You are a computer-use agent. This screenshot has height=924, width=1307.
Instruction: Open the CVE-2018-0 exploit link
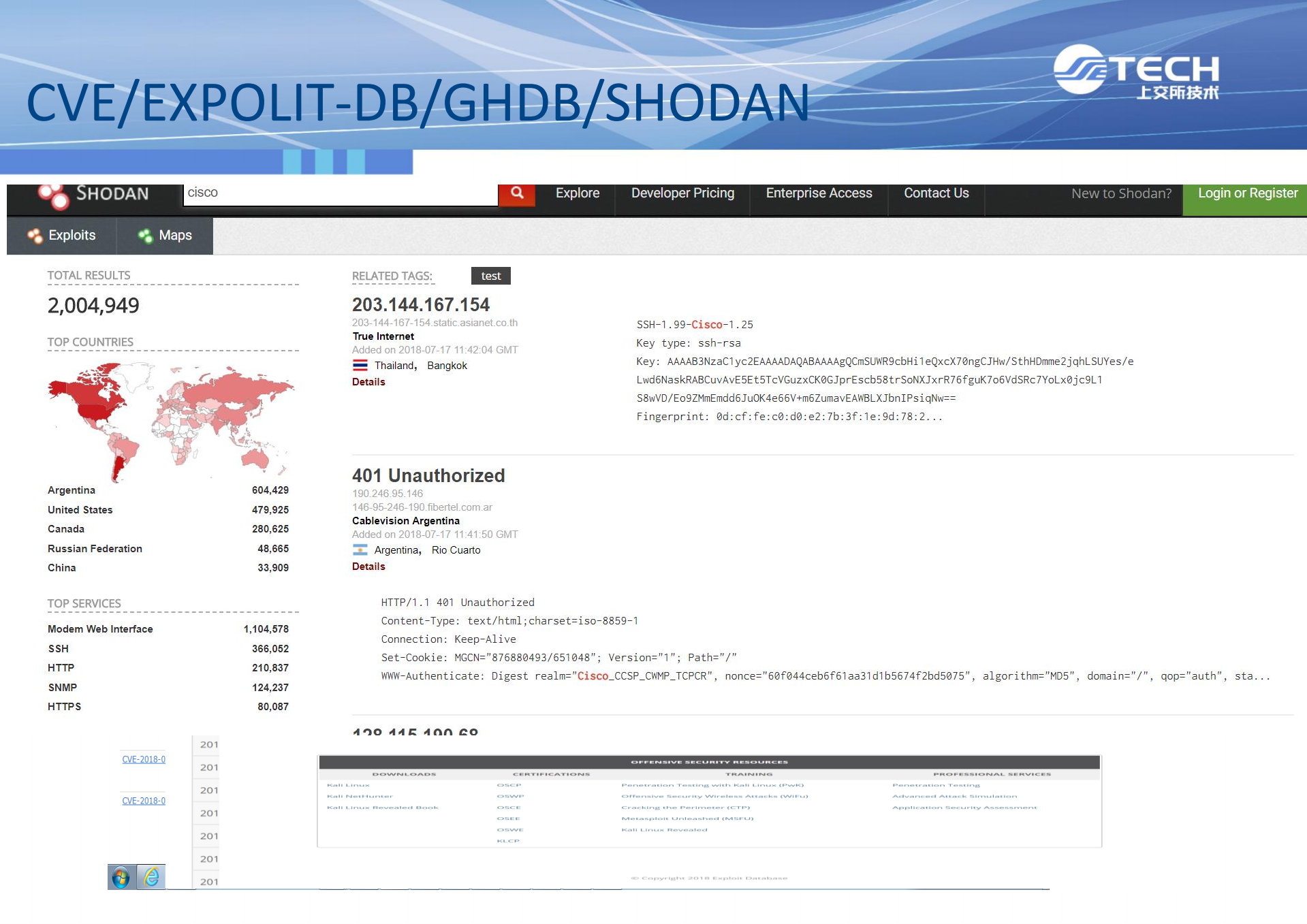(143, 759)
